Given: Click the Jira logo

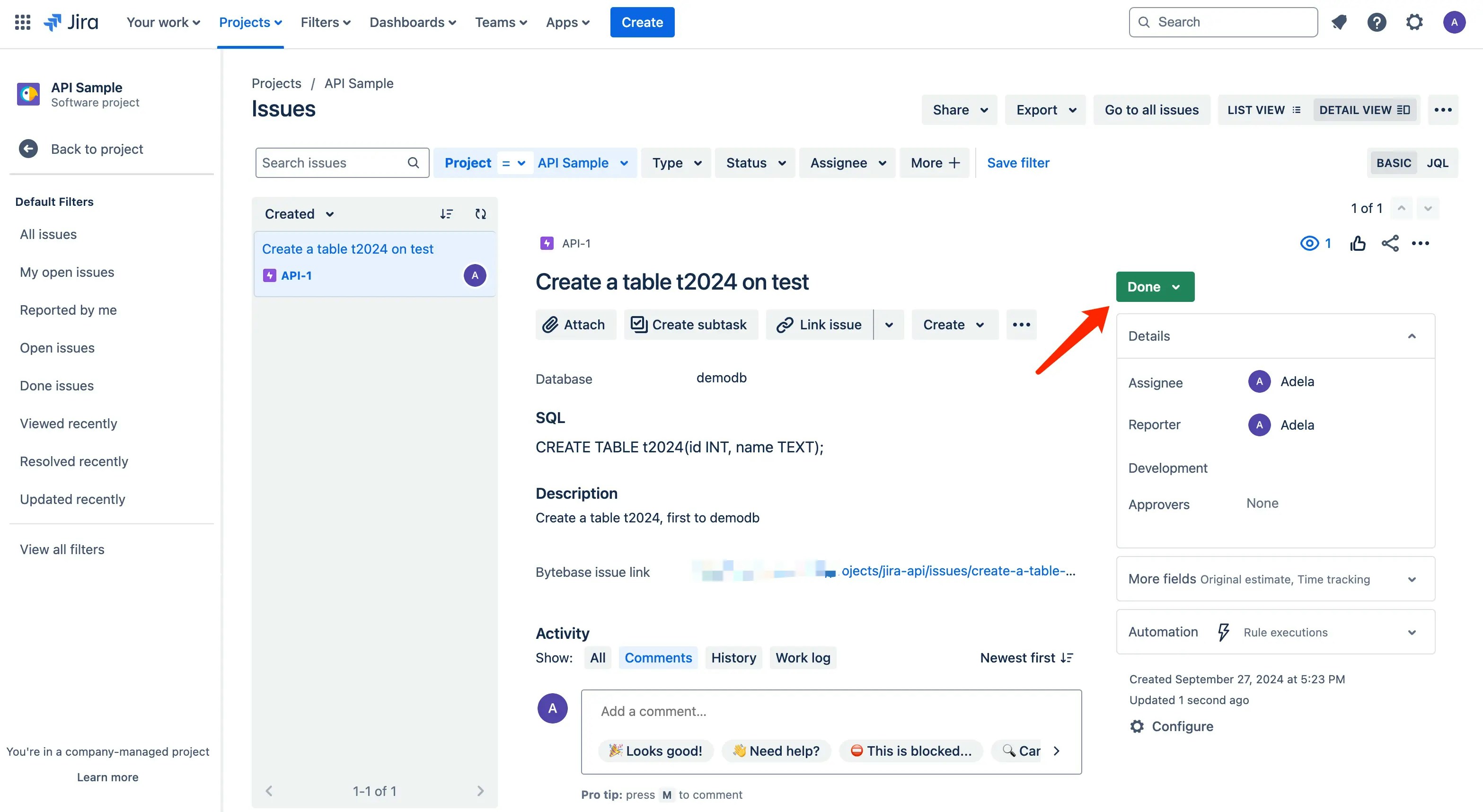Looking at the screenshot, I should click(71, 22).
